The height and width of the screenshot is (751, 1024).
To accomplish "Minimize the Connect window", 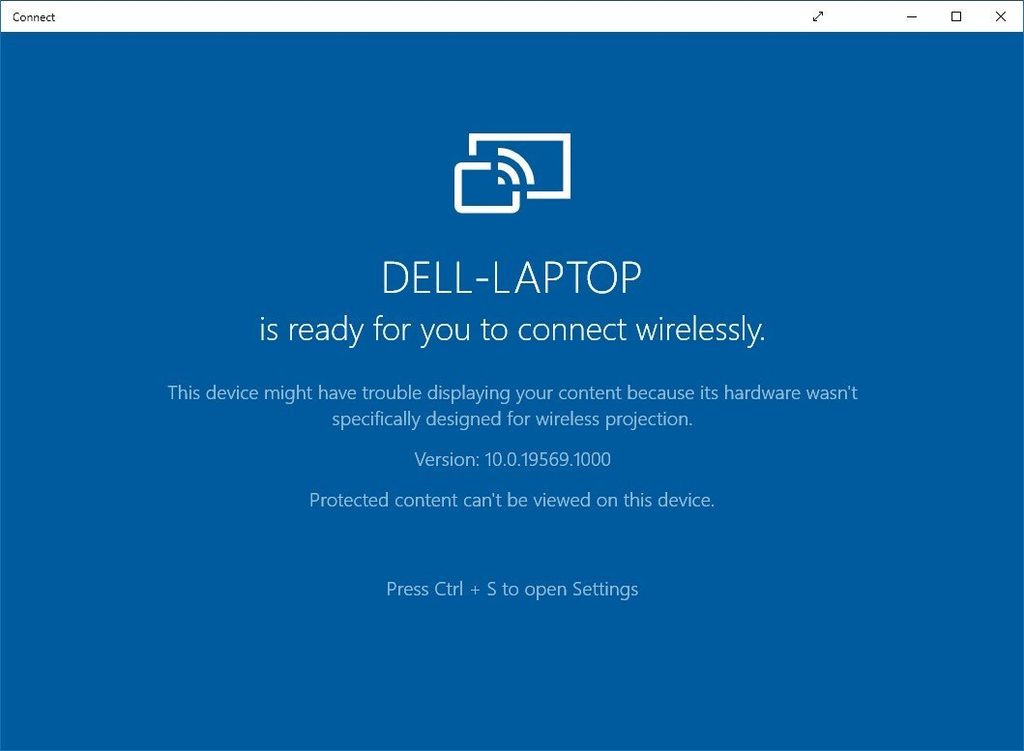I will pos(912,16).
